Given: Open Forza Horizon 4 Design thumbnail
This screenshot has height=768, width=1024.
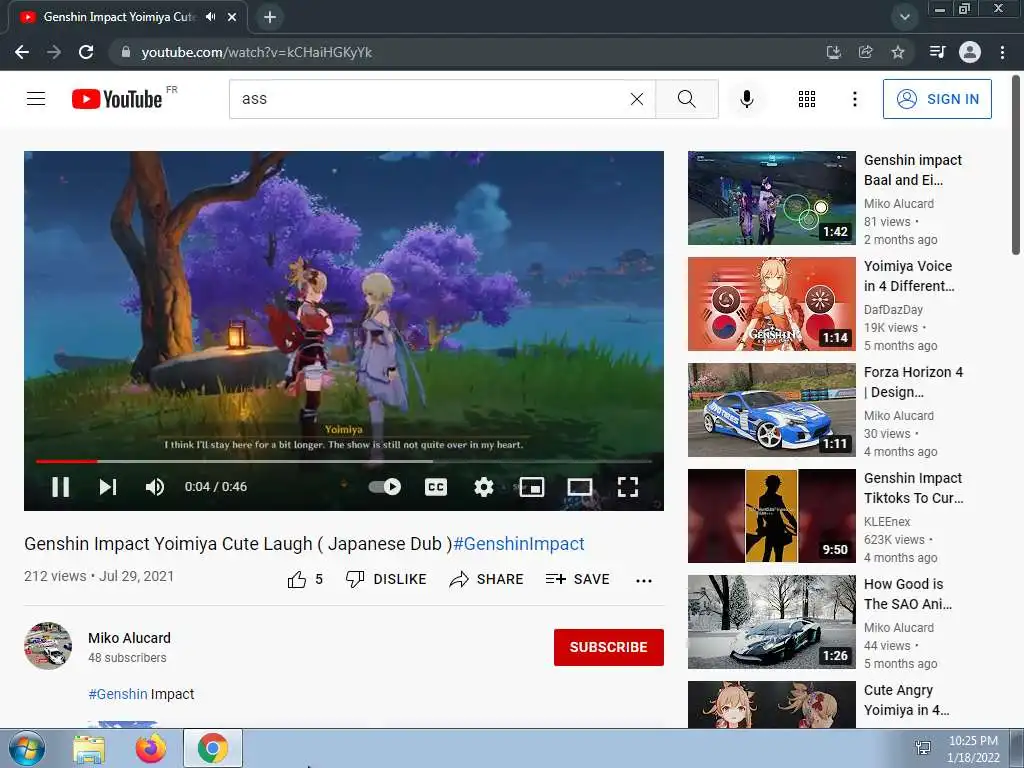Looking at the screenshot, I should 771,409.
